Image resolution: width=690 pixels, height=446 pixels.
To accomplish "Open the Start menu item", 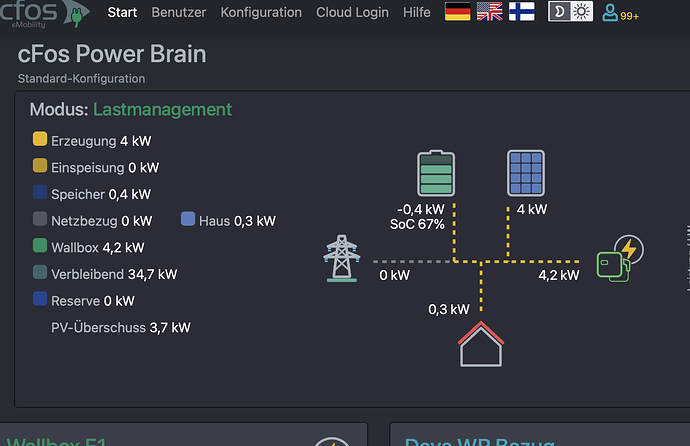I will 122,12.
